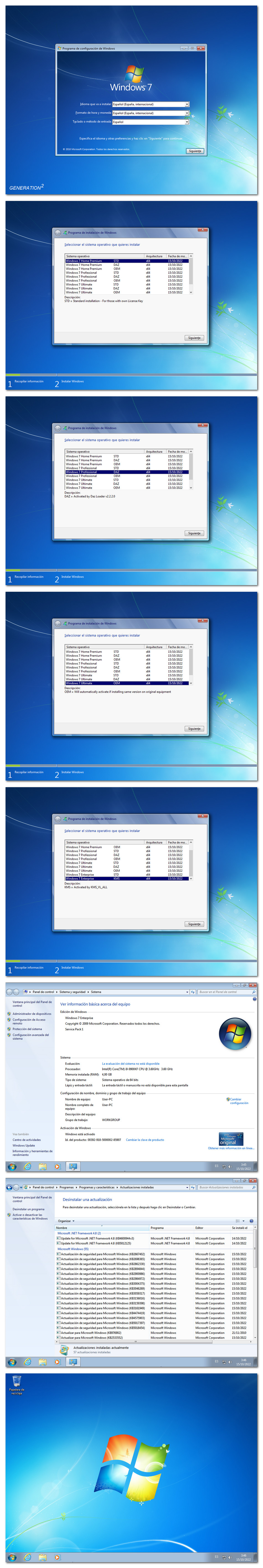Screen dimensions: 263x1568
Task: Open 'Activar o desactivar las características de Windows'
Action: (x=30, y=1217)
